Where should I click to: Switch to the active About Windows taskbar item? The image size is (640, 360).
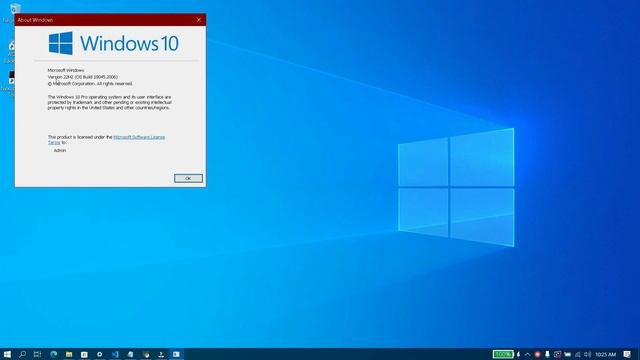click(x=176, y=354)
